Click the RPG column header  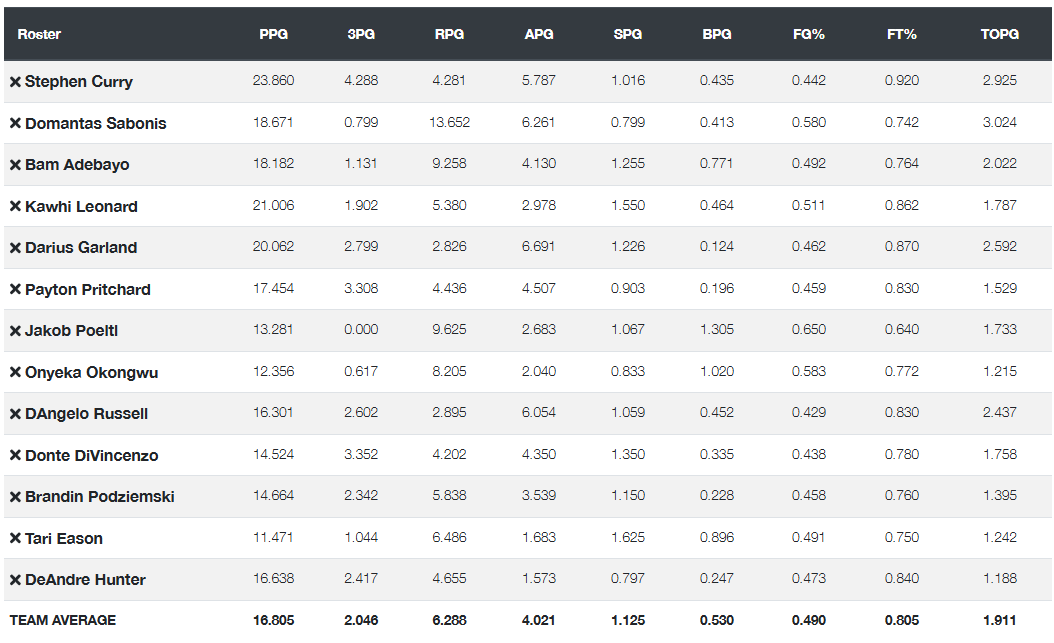tap(449, 34)
